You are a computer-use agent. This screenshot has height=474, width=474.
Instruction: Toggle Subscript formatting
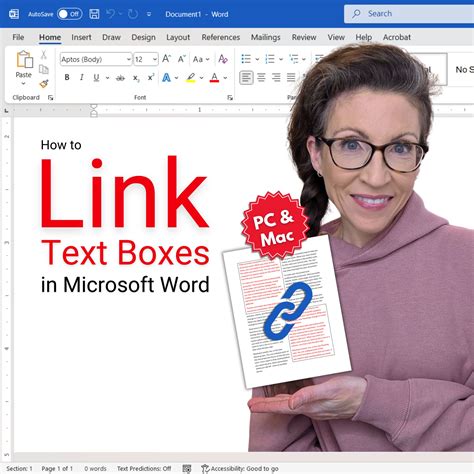click(x=136, y=78)
